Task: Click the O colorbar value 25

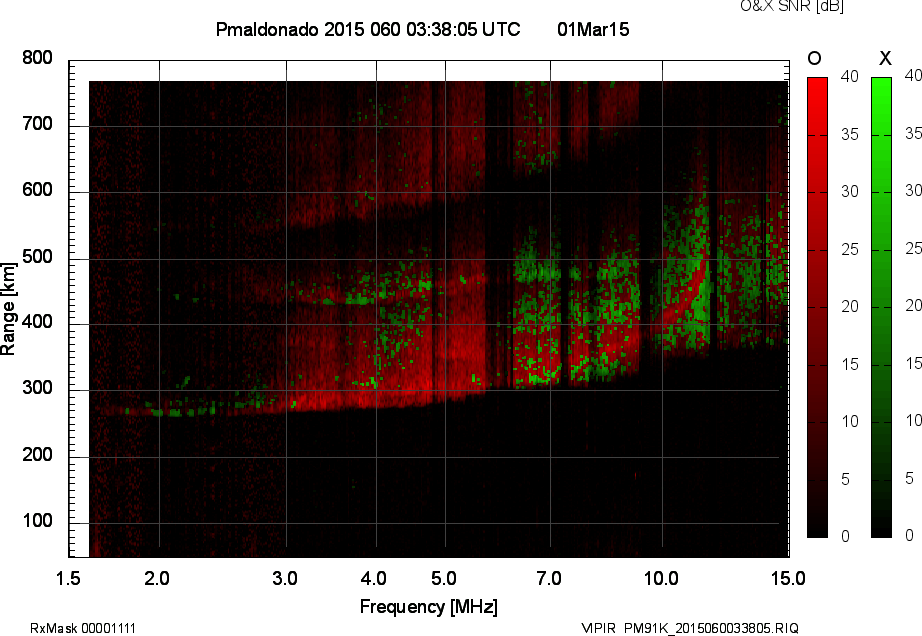Action: click(x=850, y=249)
